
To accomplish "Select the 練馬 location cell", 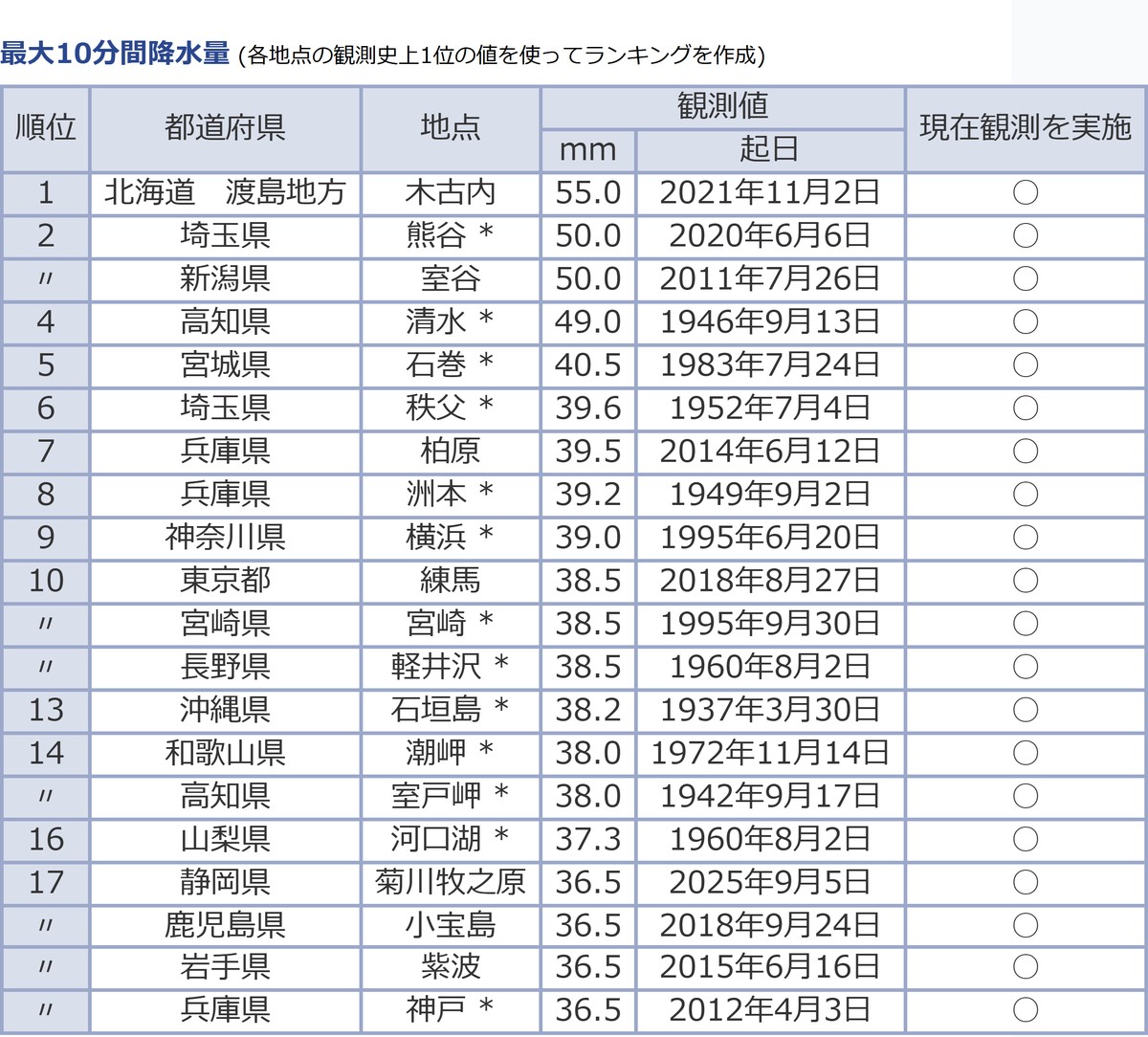I will tap(451, 581).
